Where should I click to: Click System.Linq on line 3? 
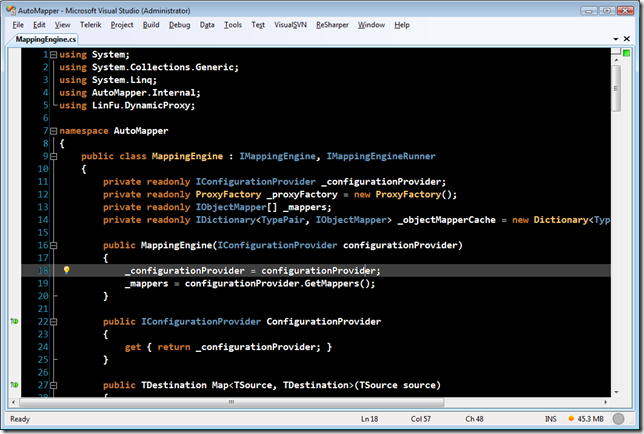pos(122,80)
